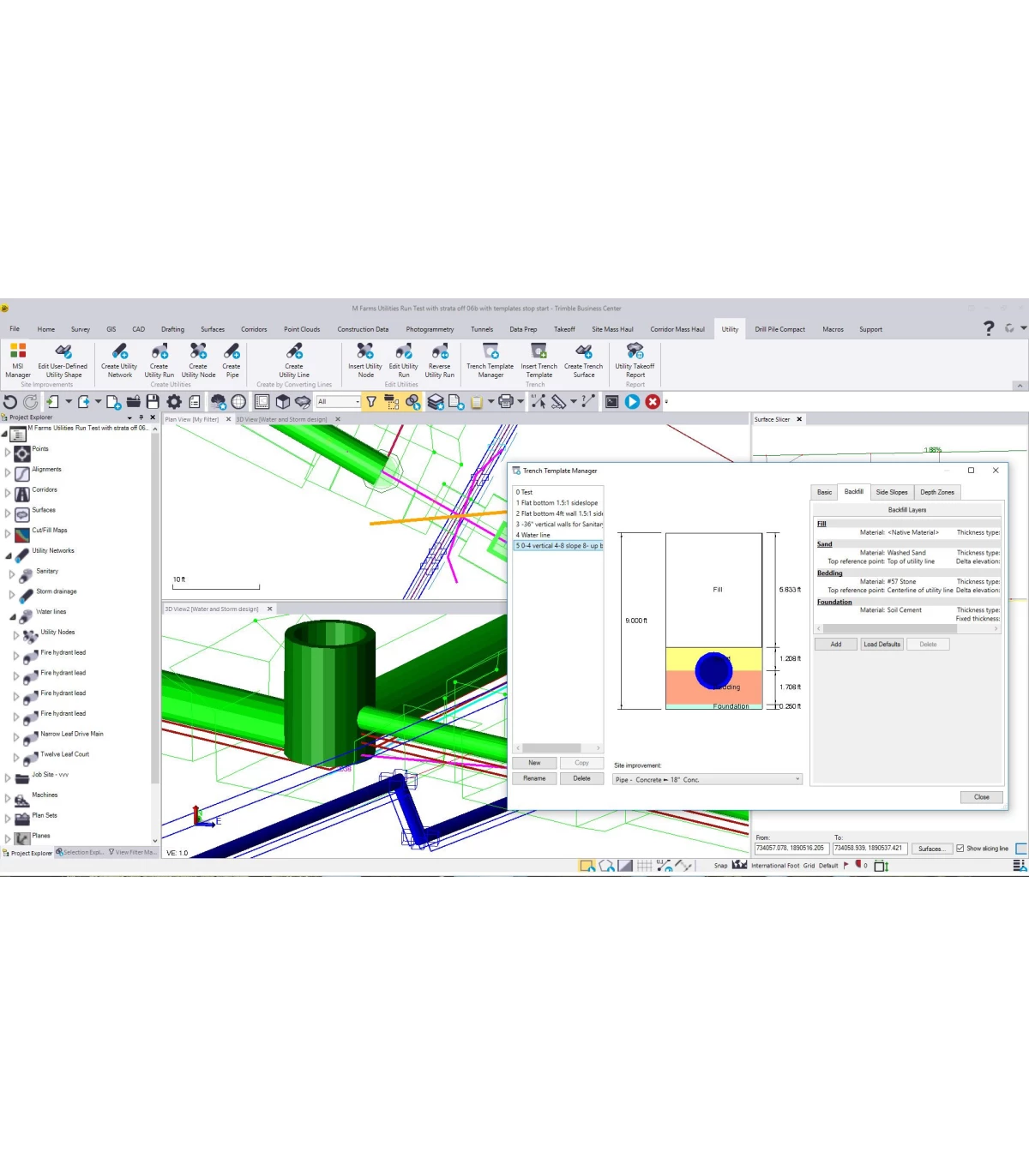Click the Save diskette icon
Viewport: 1029px width, 1176px height.
153,401
